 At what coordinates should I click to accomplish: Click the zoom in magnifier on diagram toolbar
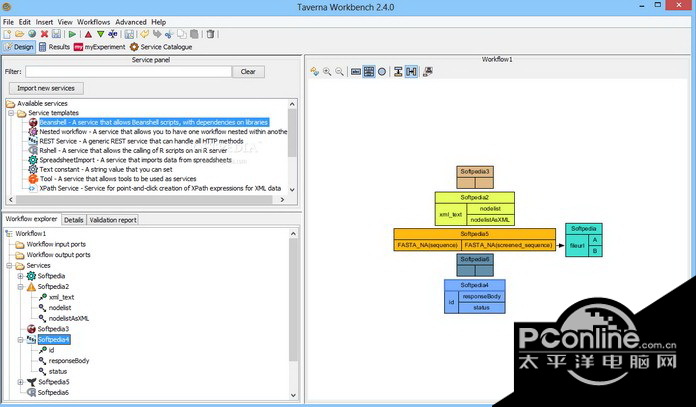click(327, 72)
